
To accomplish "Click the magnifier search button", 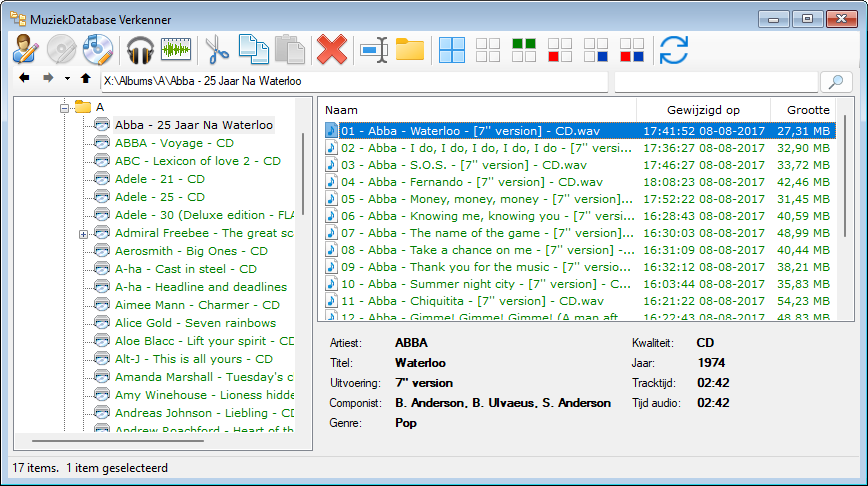I will point(836,82).
